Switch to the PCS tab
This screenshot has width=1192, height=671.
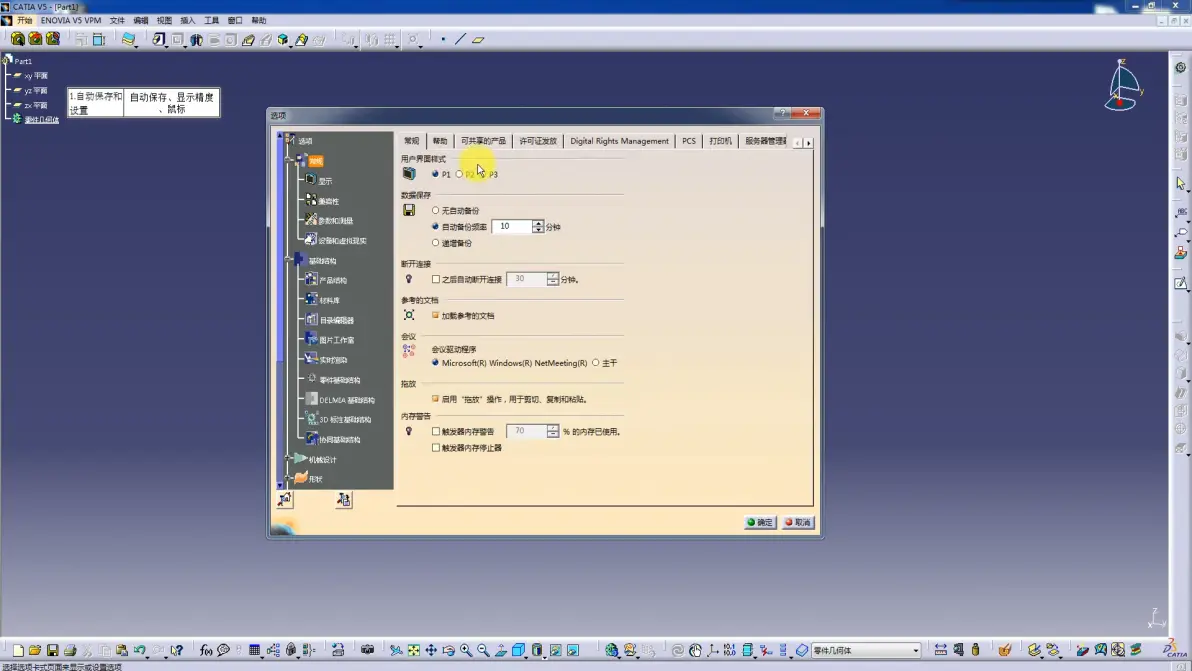pos(689,141)
